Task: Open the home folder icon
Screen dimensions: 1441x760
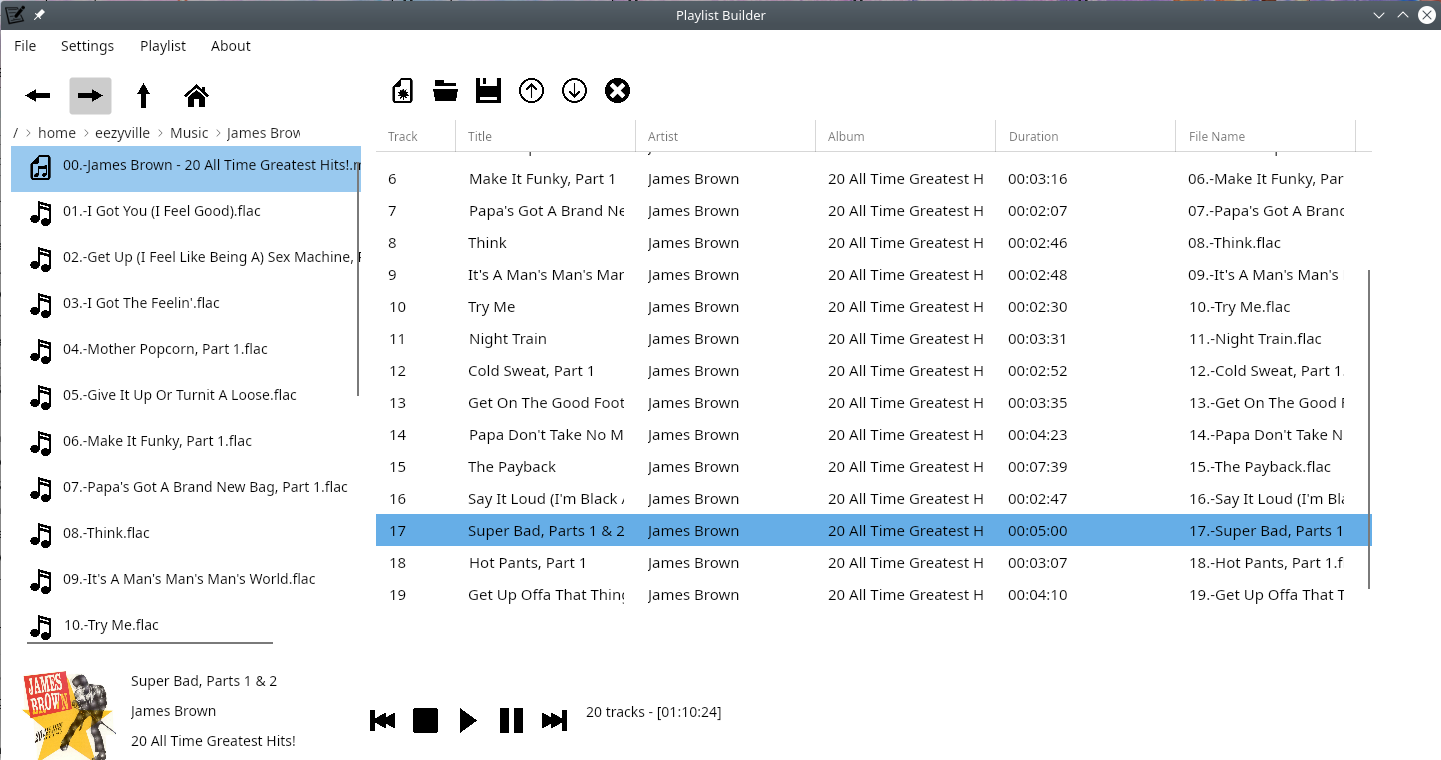Action: (x=197, y=96)
